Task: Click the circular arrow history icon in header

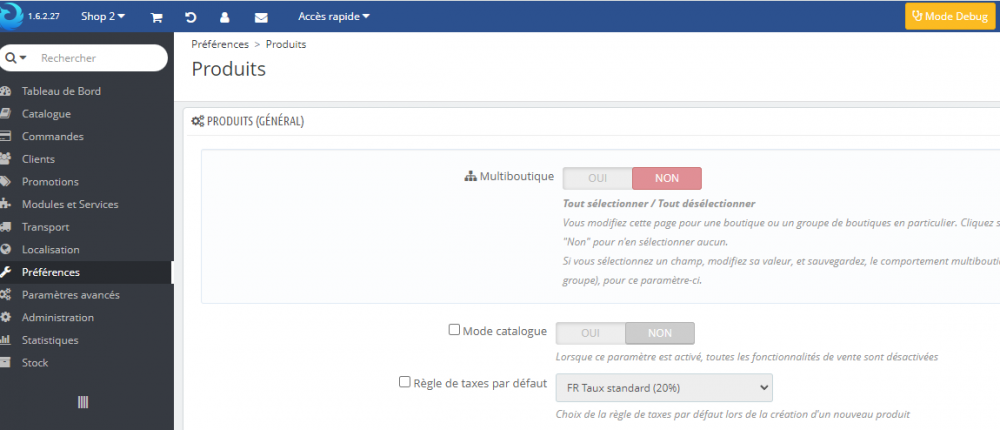Action: pyautogui.click(x=190, y=17)
